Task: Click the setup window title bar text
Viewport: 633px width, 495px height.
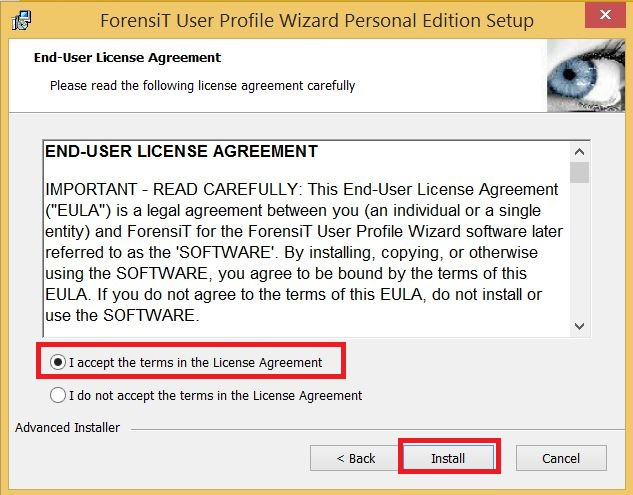Action: (x=317, y=21)
